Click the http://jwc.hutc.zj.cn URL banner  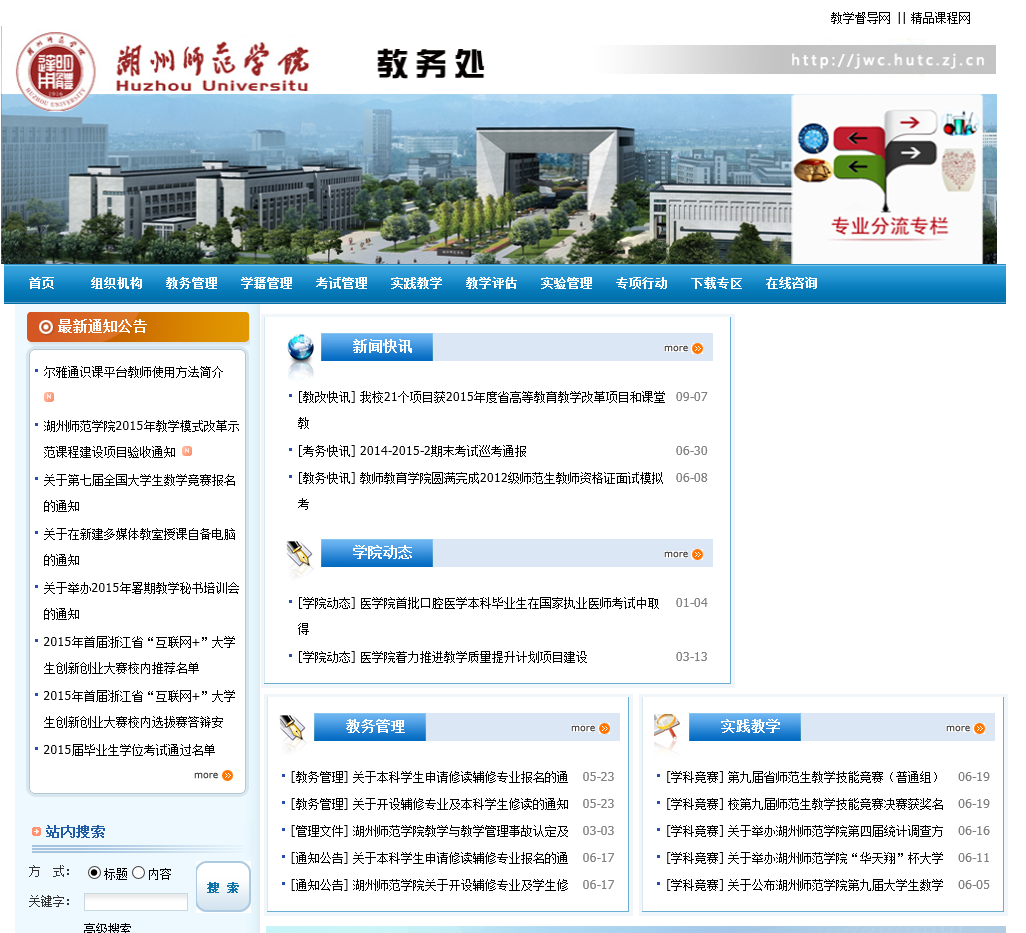point(889,60)
